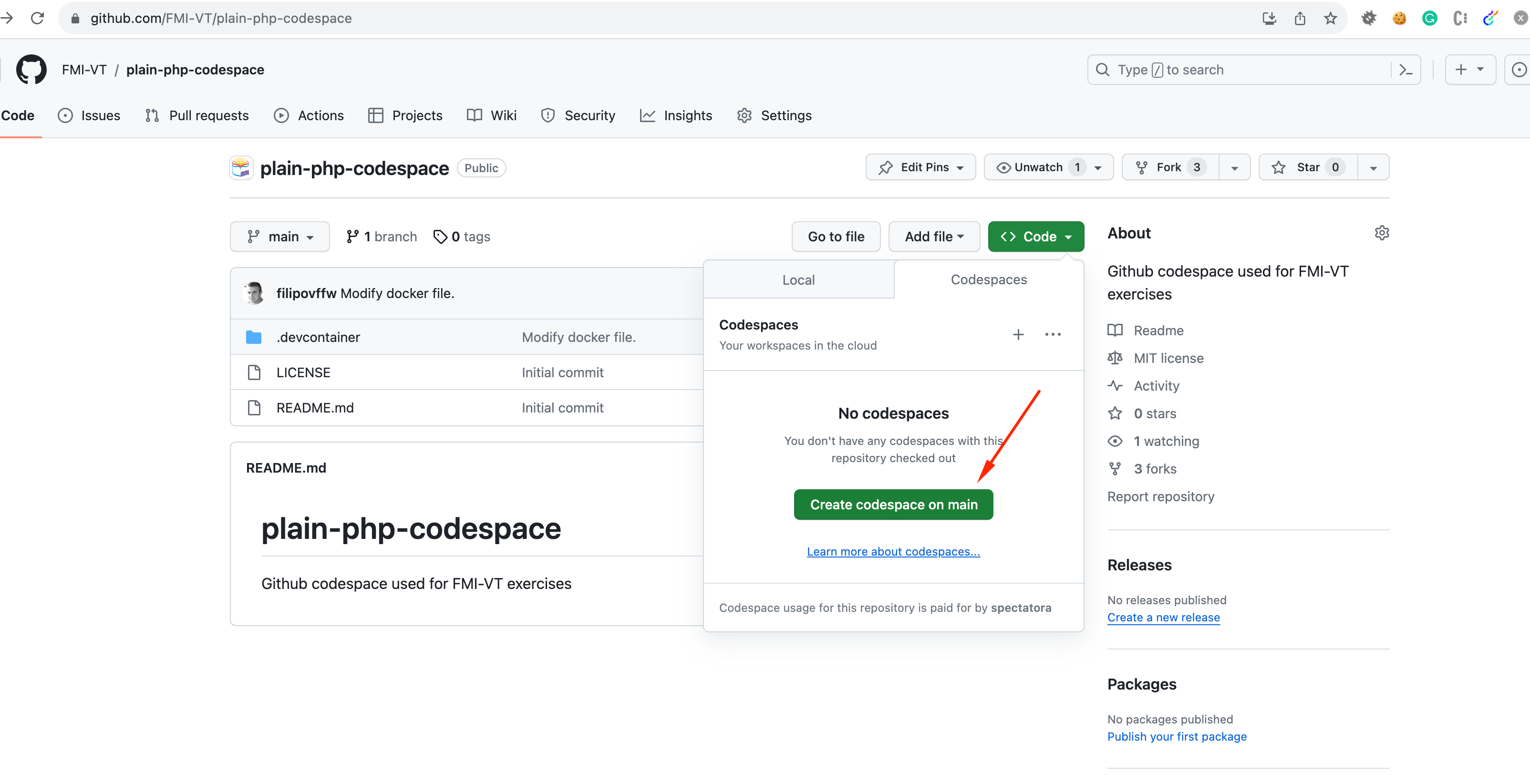The image size is (1530, 784).
Task: View the Insights tab
Action: [676, 115]
